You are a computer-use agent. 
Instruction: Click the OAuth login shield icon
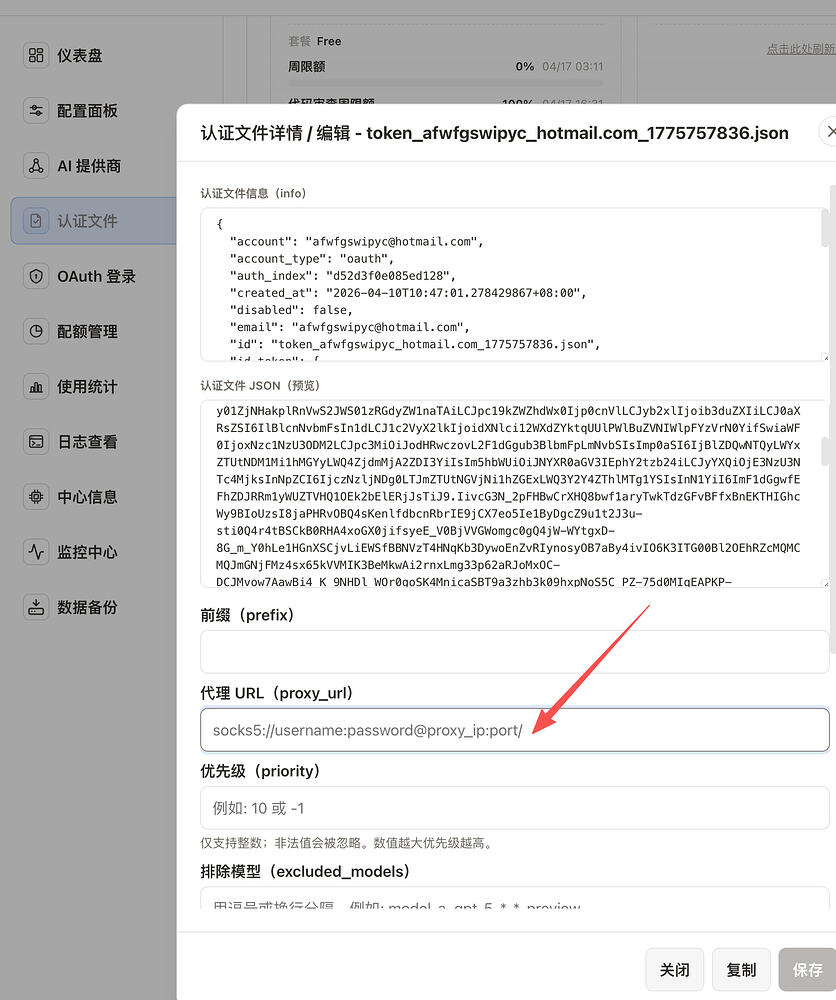coord(36,276)
